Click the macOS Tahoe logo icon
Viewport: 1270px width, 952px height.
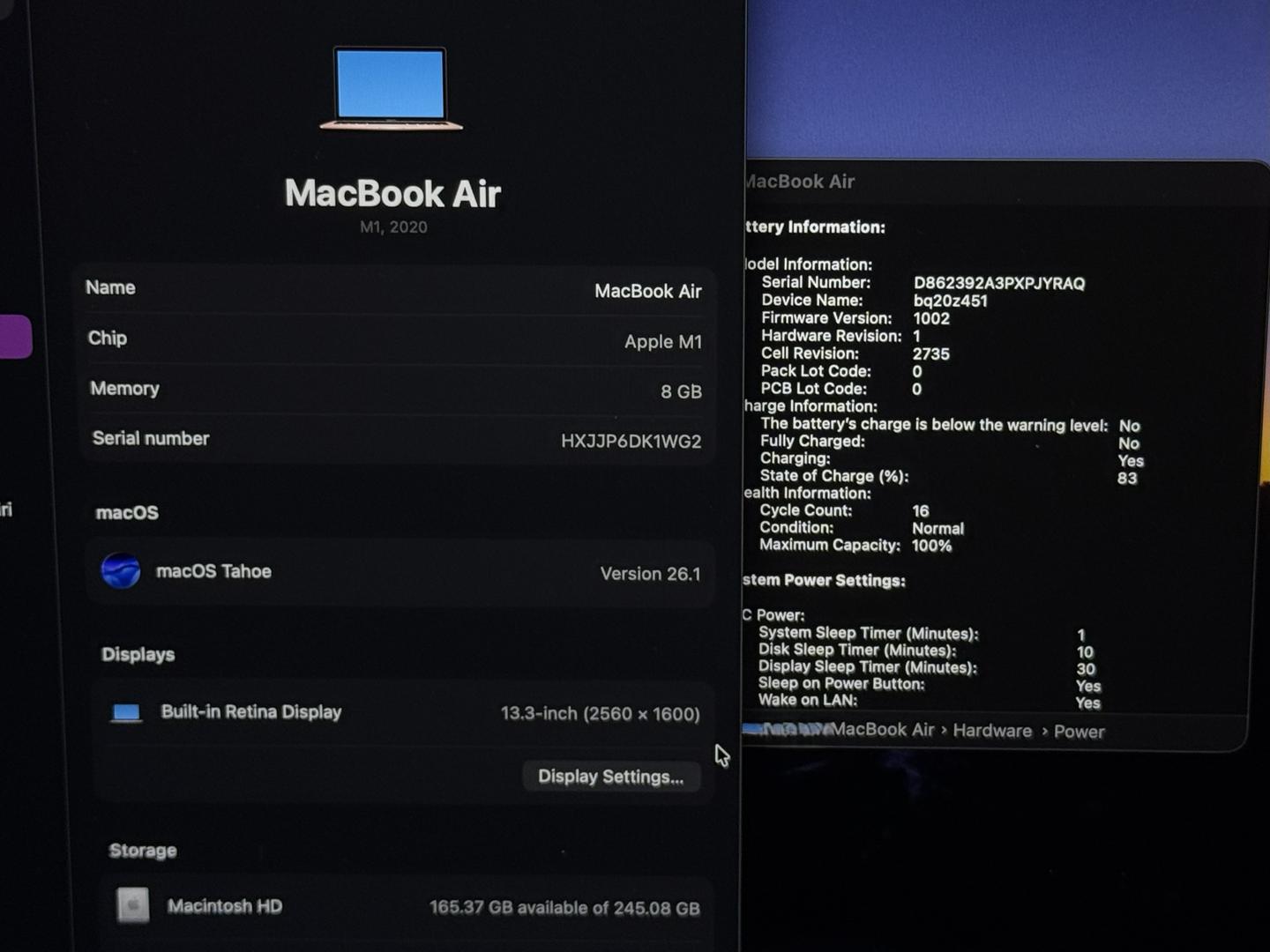pos(121,570)
